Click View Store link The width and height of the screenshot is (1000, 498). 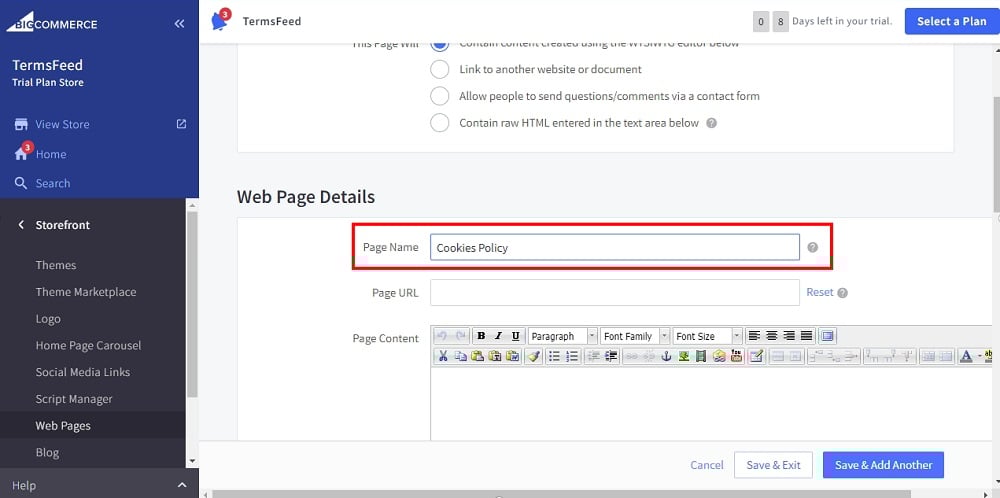(x=62, y=124)
